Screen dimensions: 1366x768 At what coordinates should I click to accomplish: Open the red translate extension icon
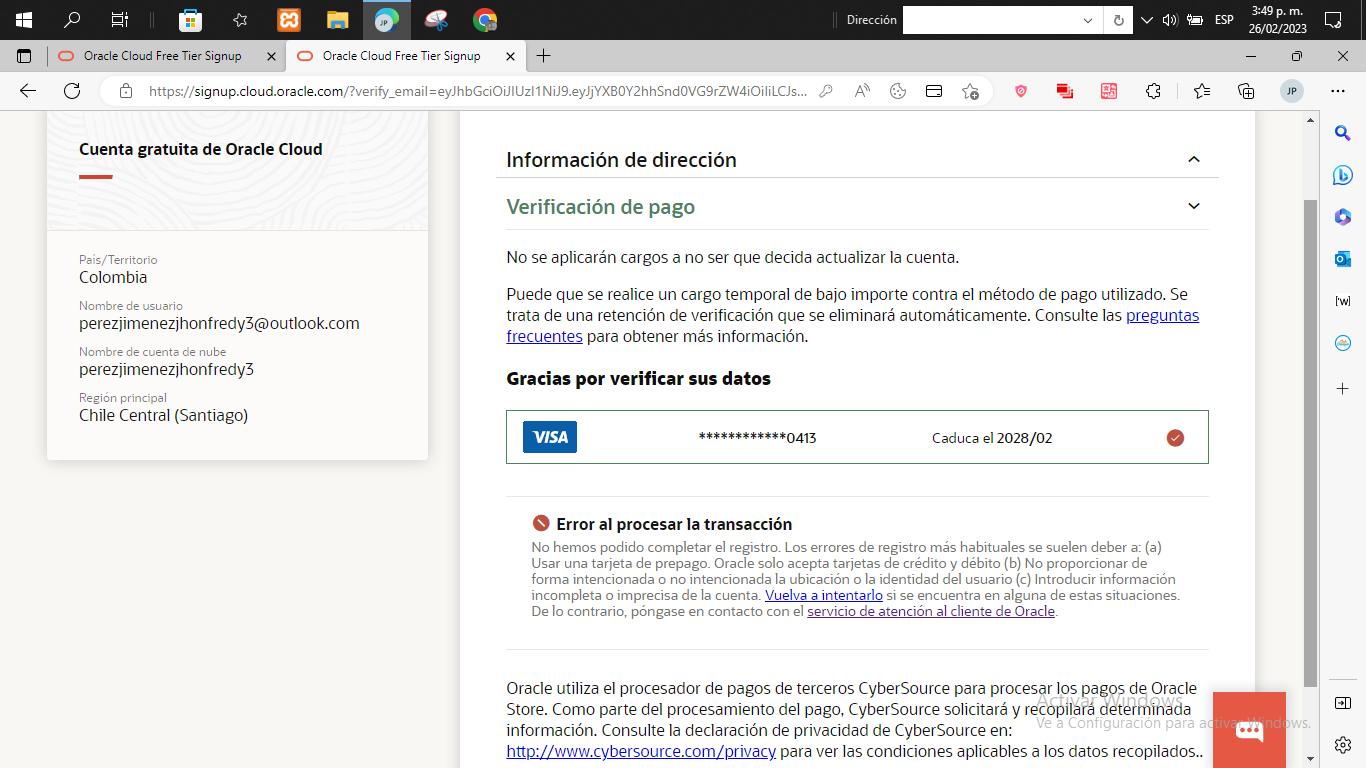(1109, 91)
